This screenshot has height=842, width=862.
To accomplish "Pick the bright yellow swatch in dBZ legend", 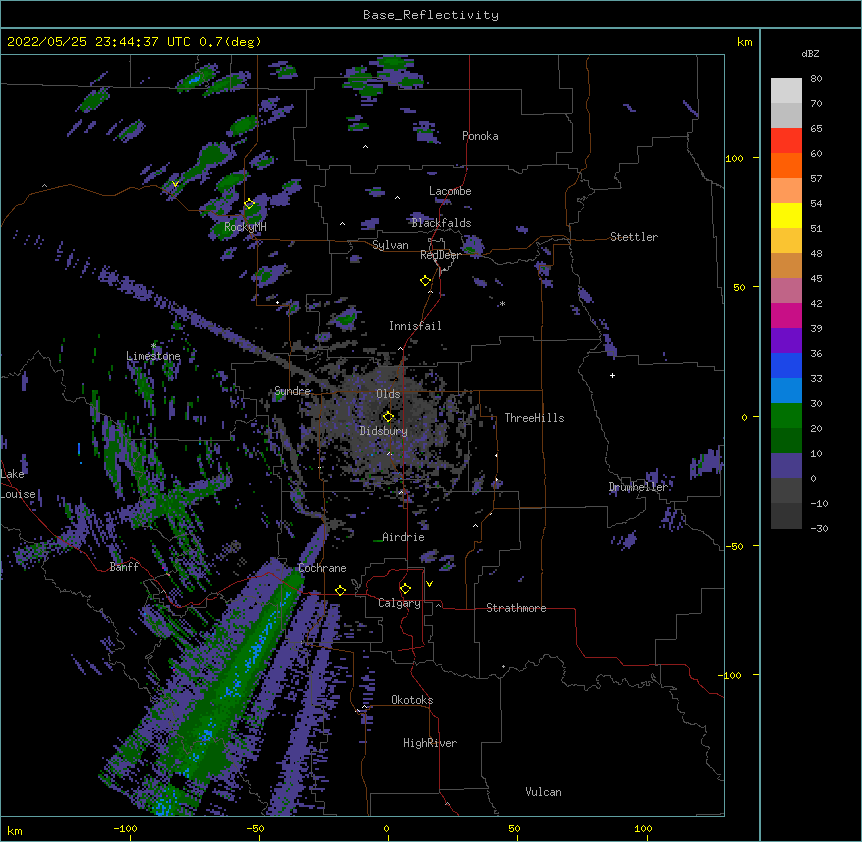I will [x=786, y=215].
